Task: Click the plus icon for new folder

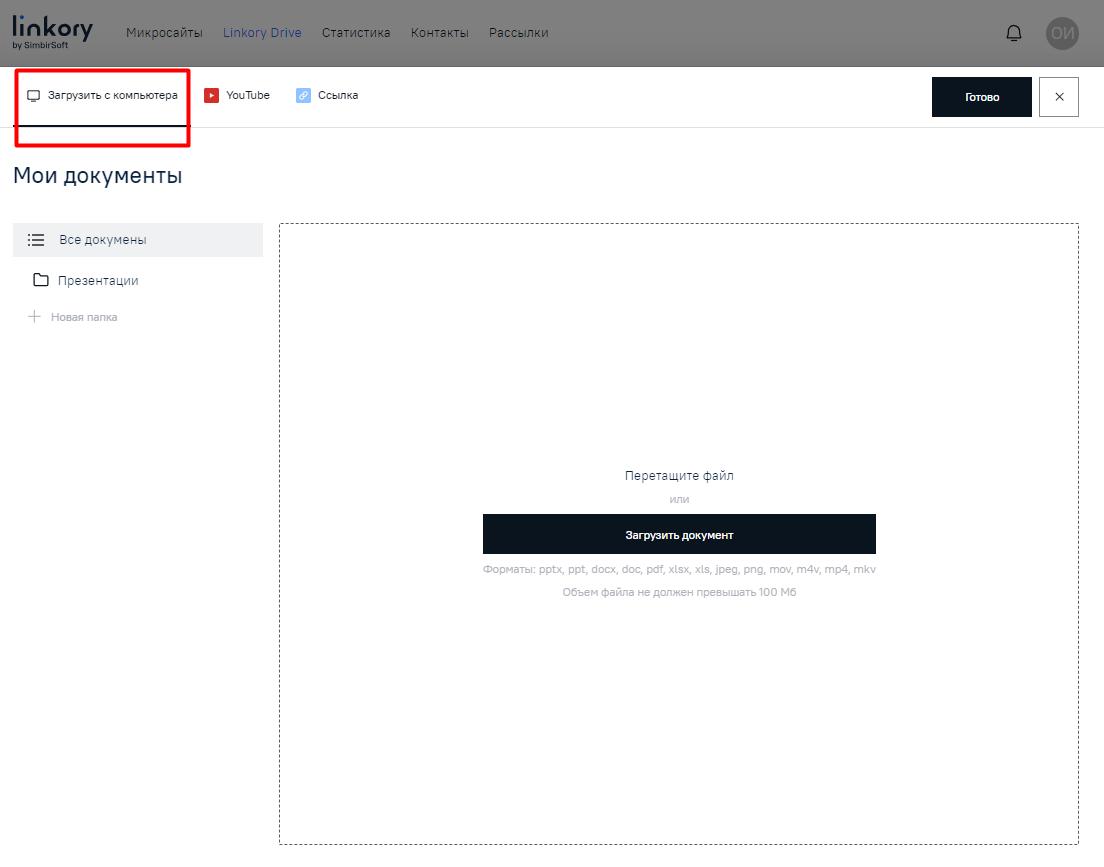Action: coord(34,317)
